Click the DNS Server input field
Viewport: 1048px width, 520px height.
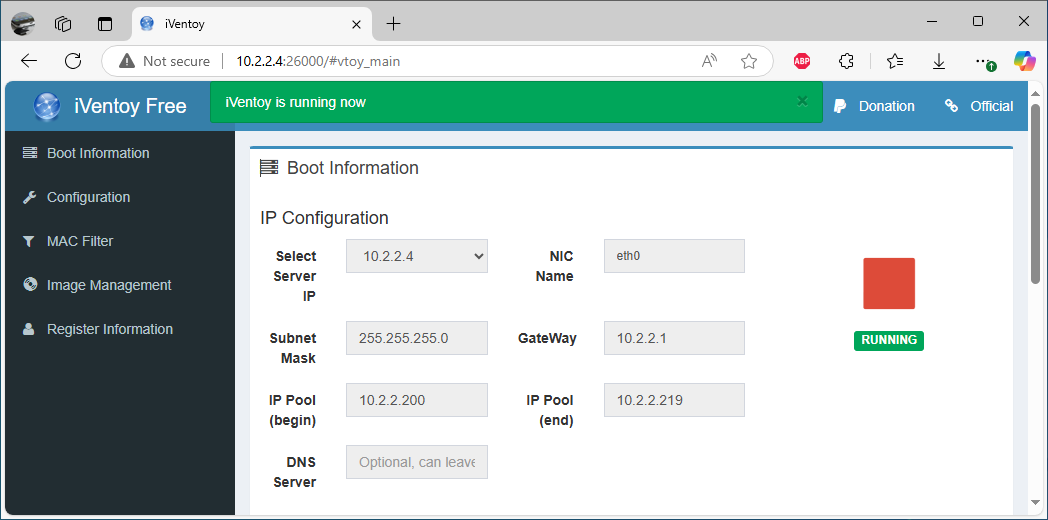point(416,462)
